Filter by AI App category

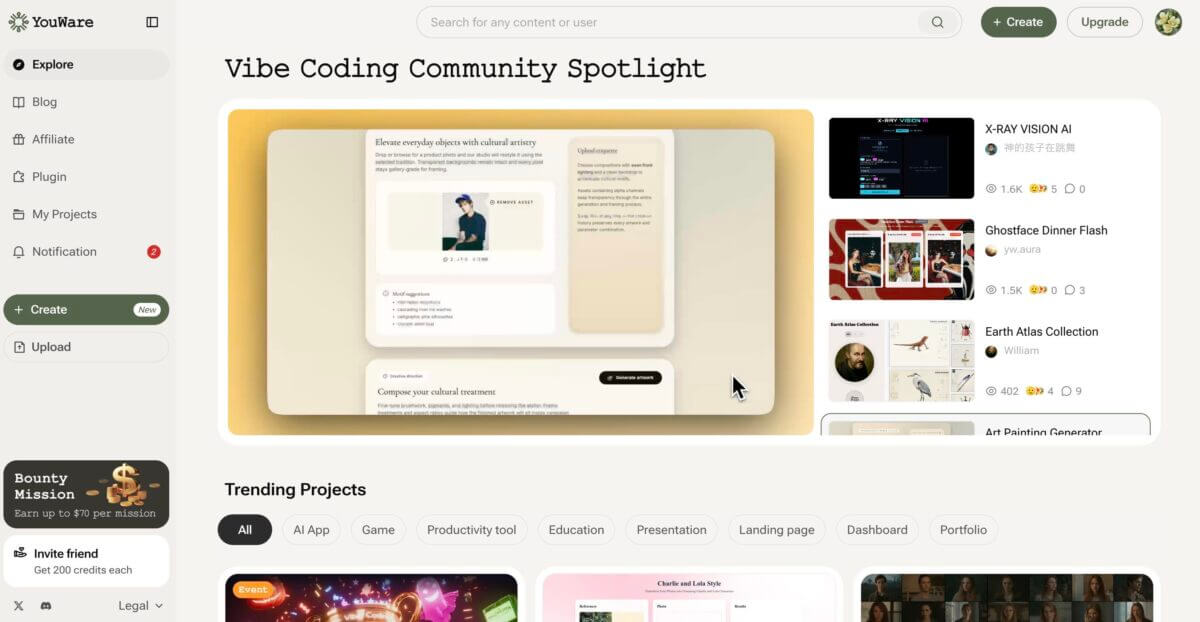tap(311, 530)
